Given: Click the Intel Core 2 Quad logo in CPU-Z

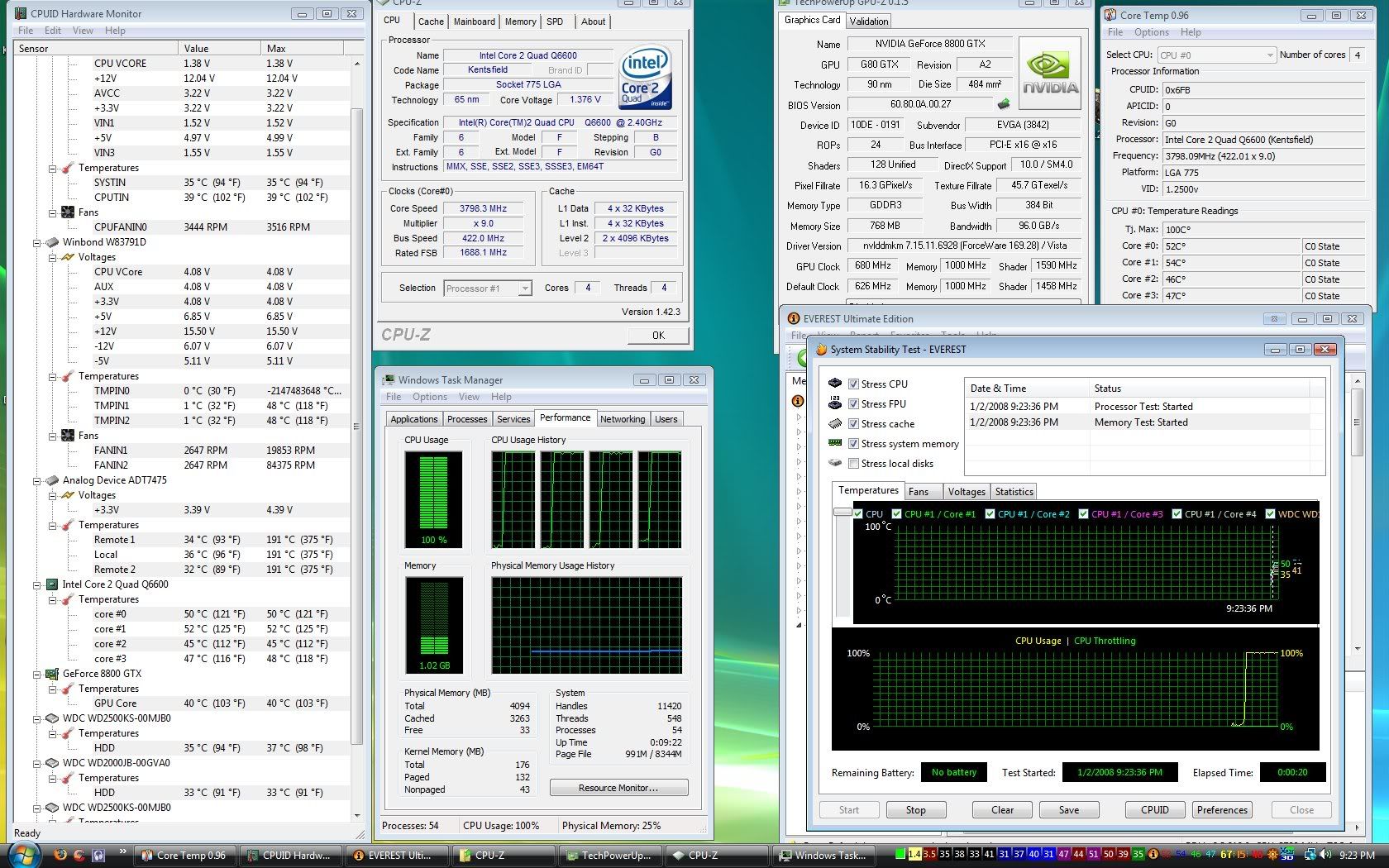Looking at the screenshot, I should tap(645, 78).
